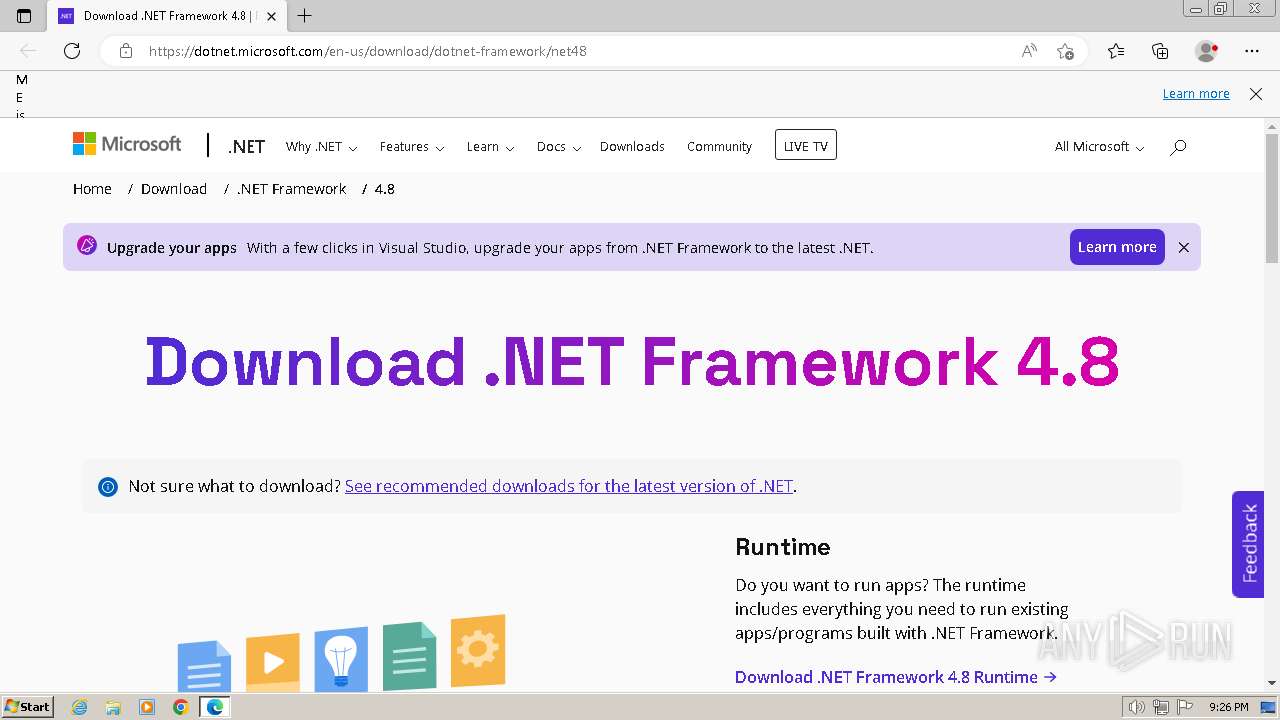Viewport: 1280px width, 720px height.
Task: Close the top notification bar
Action: (x=1256, y=94)
